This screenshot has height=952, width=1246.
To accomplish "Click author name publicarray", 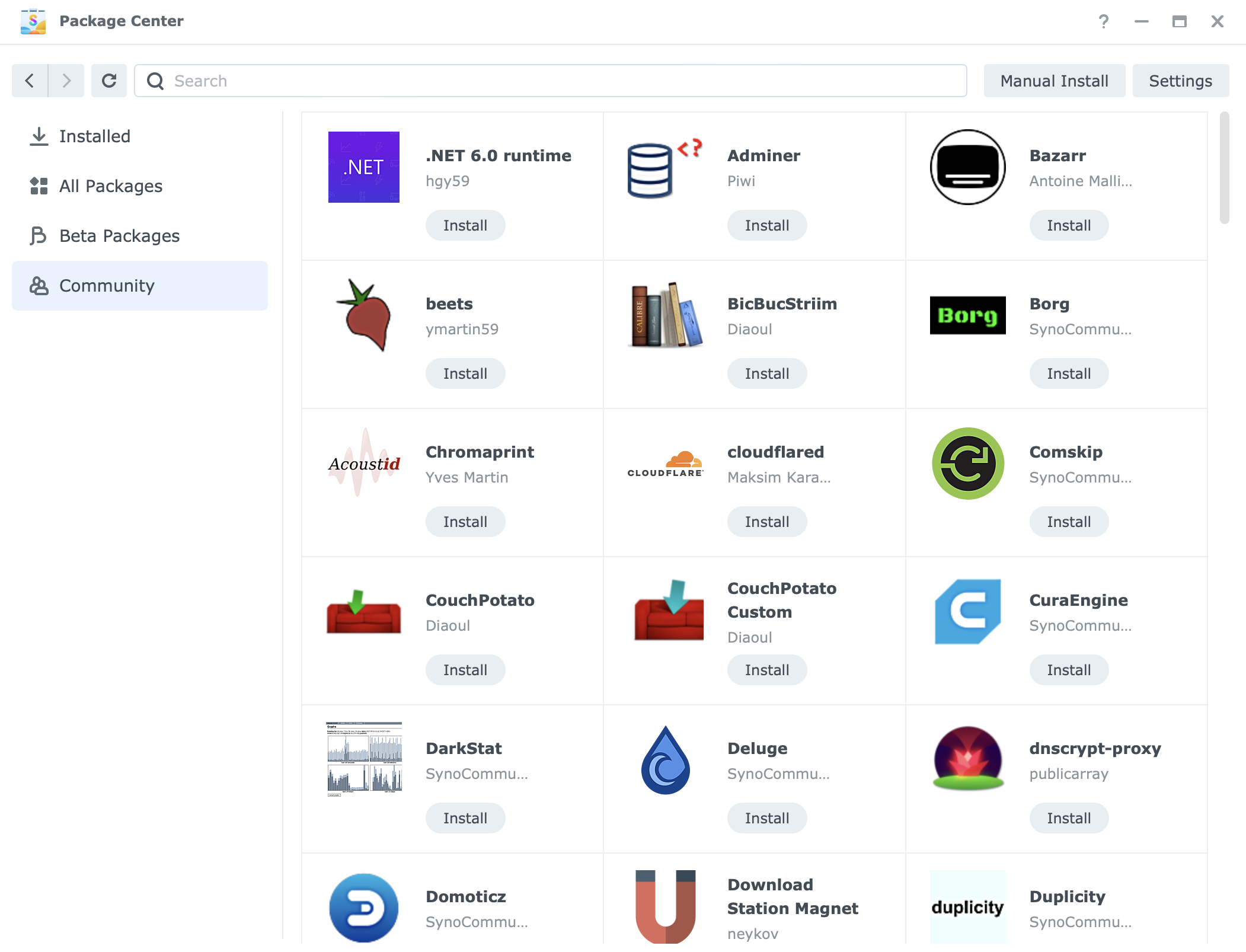I will point(1069,774).
